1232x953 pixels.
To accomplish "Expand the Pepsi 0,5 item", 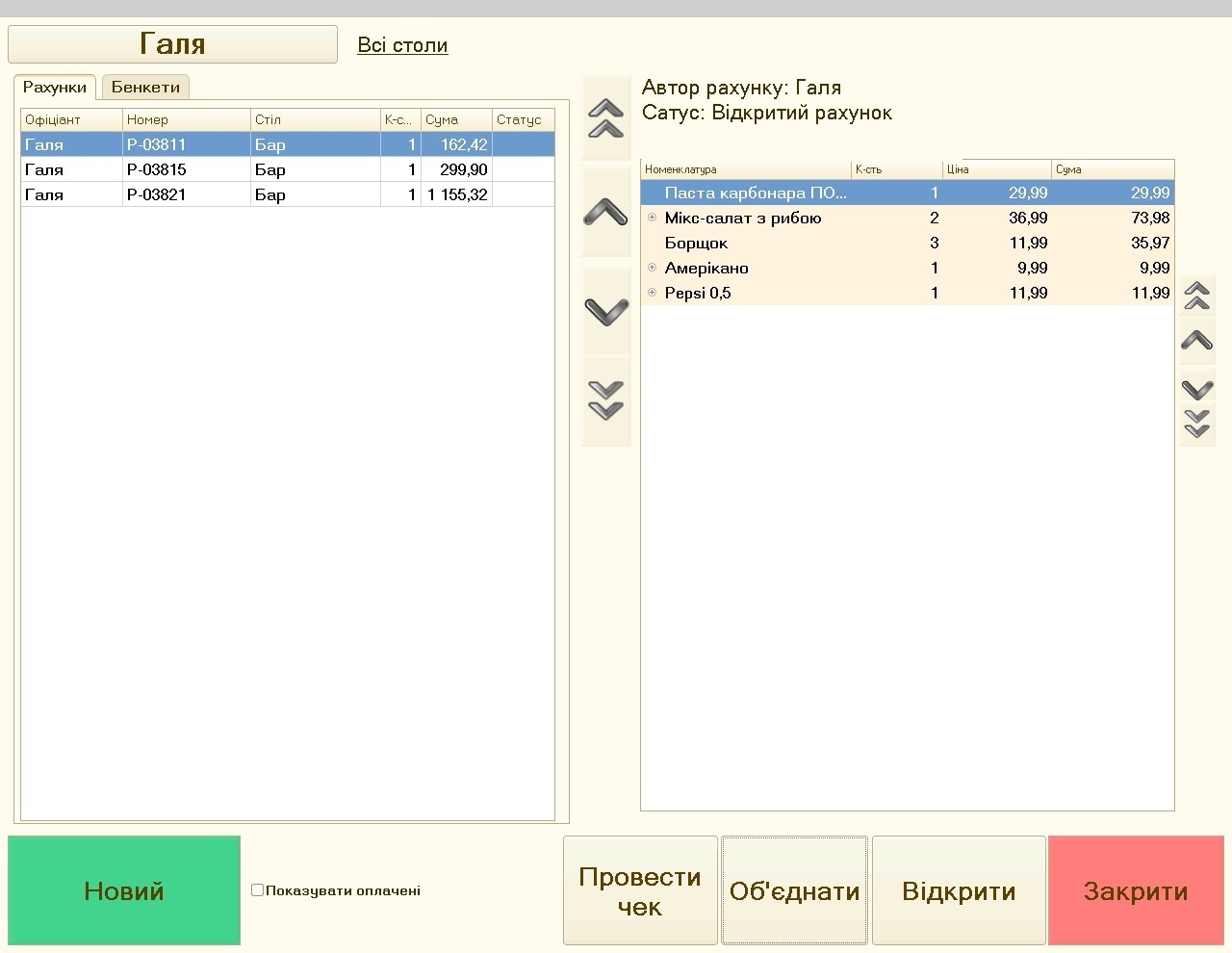I will point(652,293).
